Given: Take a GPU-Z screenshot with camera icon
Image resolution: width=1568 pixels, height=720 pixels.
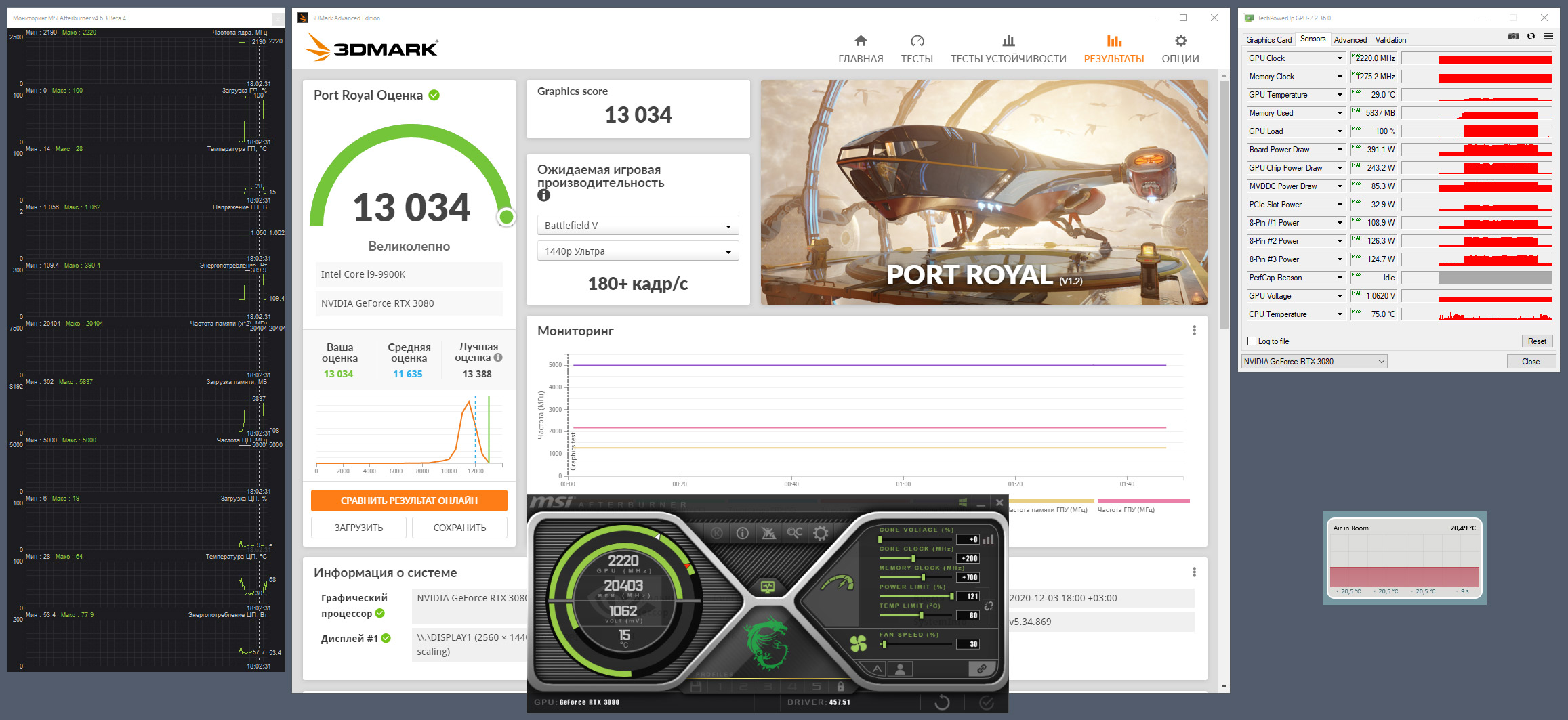Looking at the screenshot, I should [x=1514, y=37].
